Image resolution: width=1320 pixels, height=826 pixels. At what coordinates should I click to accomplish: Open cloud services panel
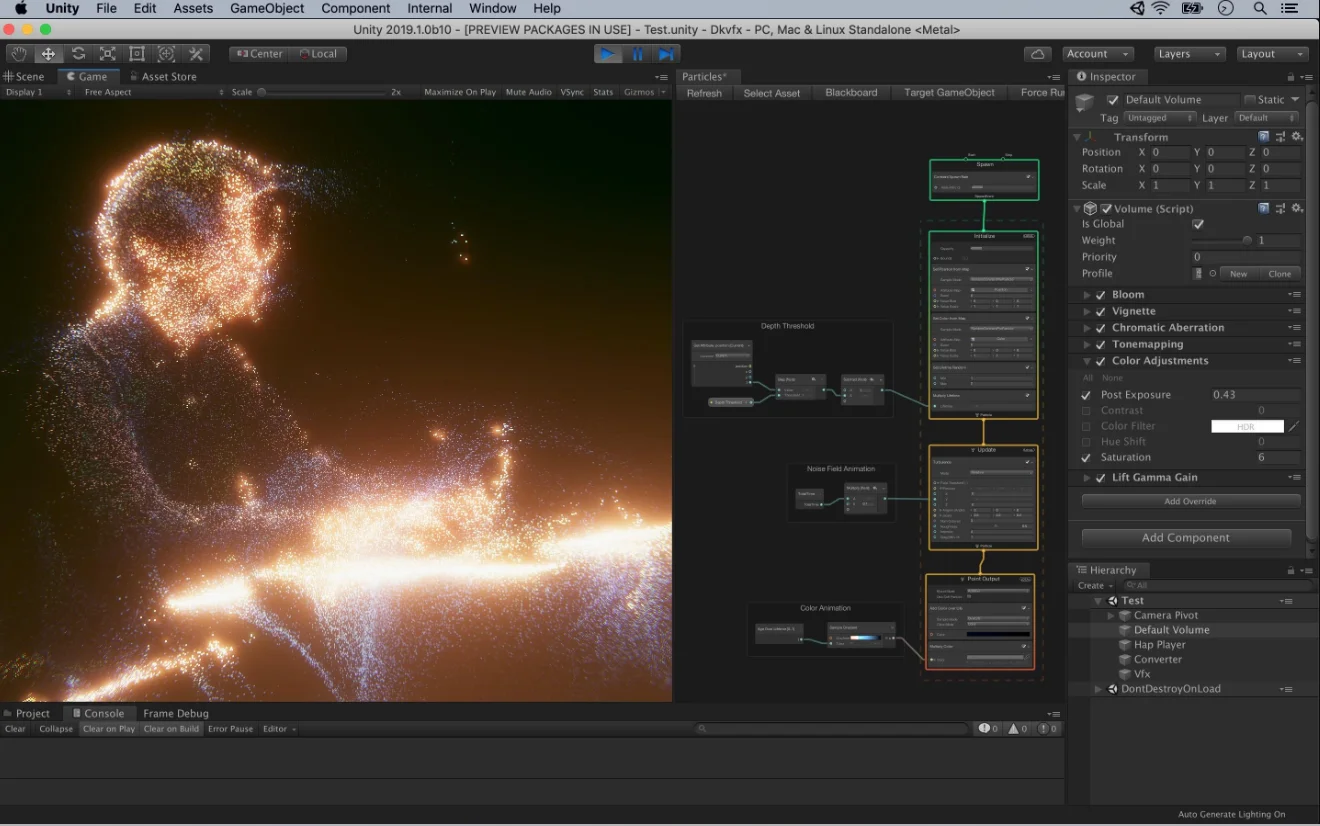(x=1038, y=54)
